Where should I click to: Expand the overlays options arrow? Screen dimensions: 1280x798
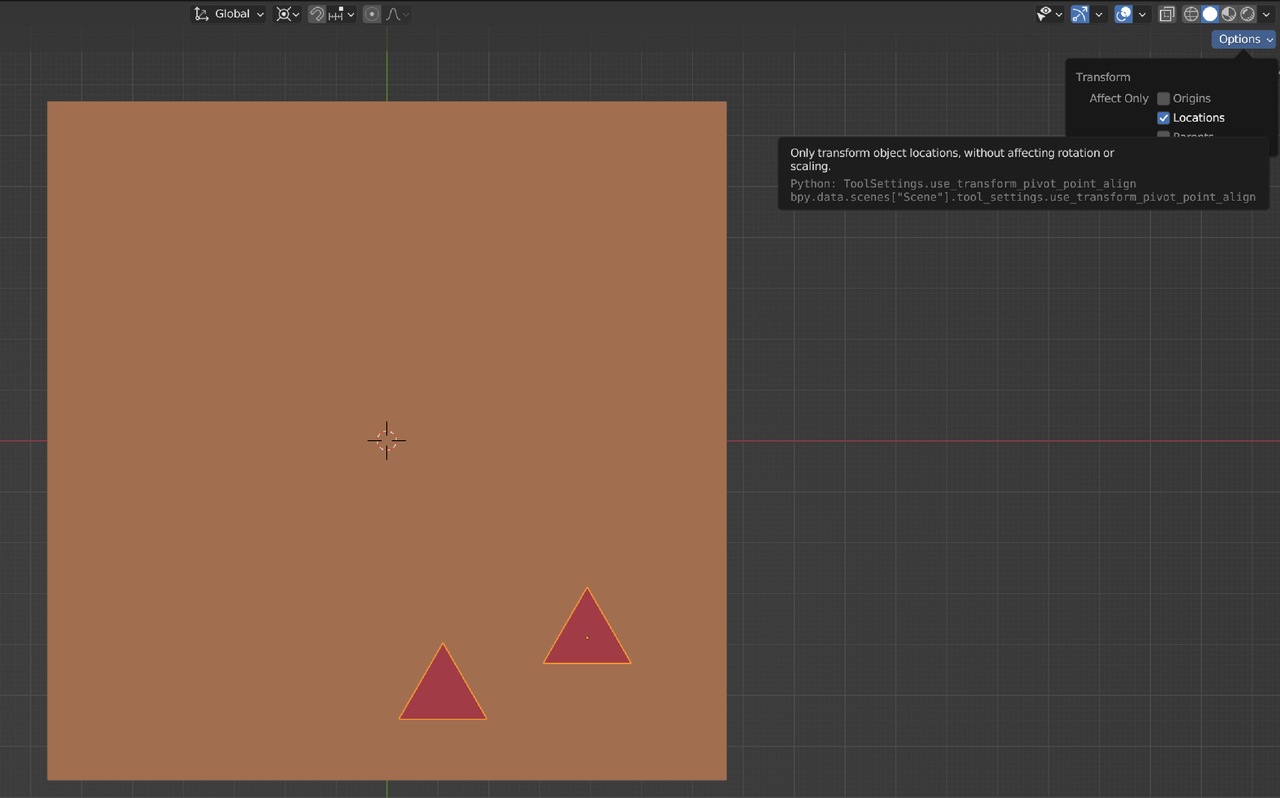[x=1142, y=14]
